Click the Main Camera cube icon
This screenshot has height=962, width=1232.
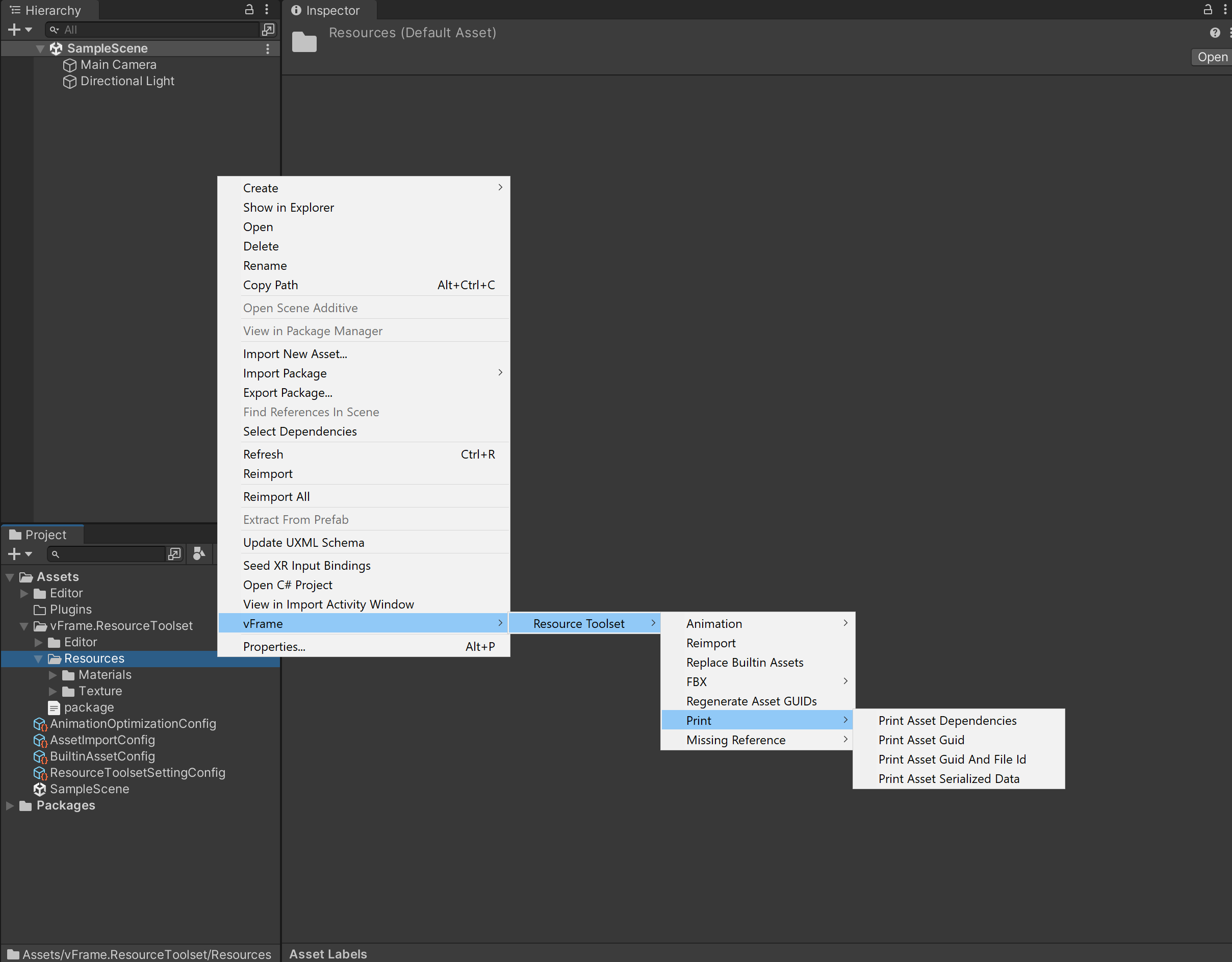[x=69, y=65]
